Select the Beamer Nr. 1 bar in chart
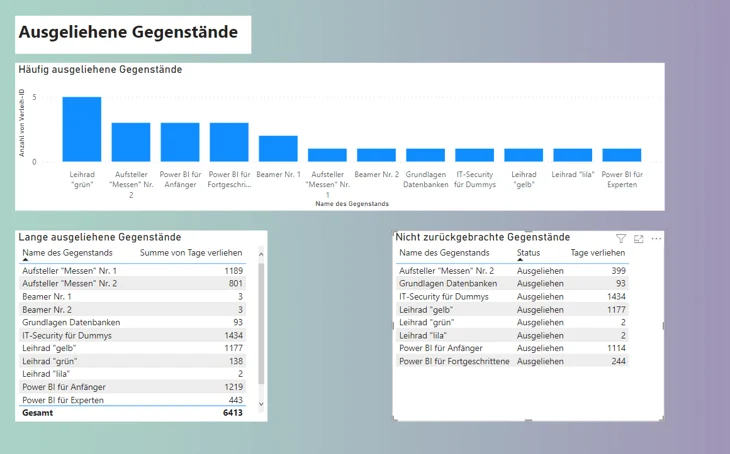The image size is (730, 454). pos(278,149)
